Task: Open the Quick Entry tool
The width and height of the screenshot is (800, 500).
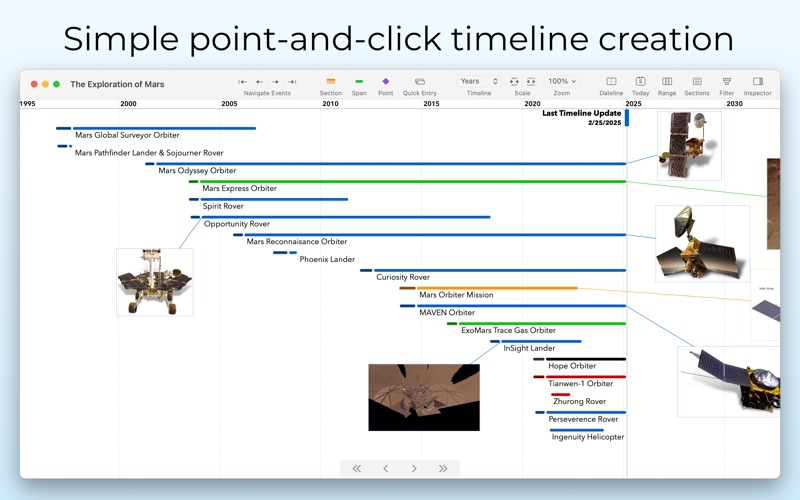Action: point(420,82)
